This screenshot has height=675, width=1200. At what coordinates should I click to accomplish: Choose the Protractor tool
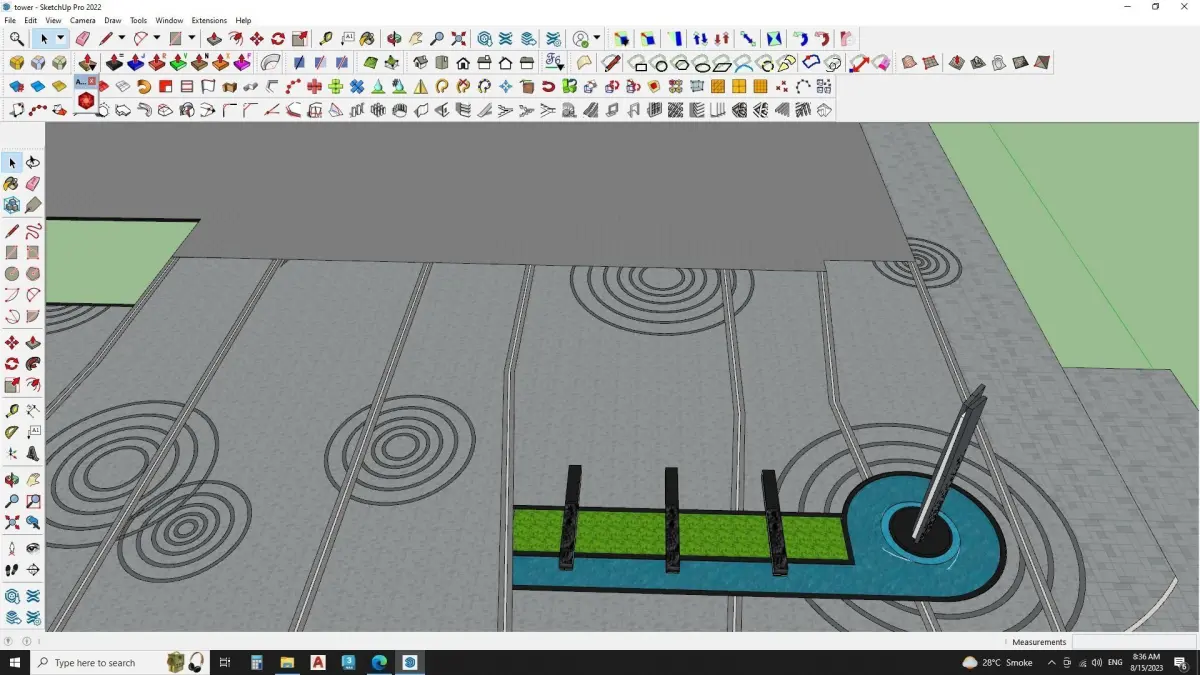click(x=12, y=432)
